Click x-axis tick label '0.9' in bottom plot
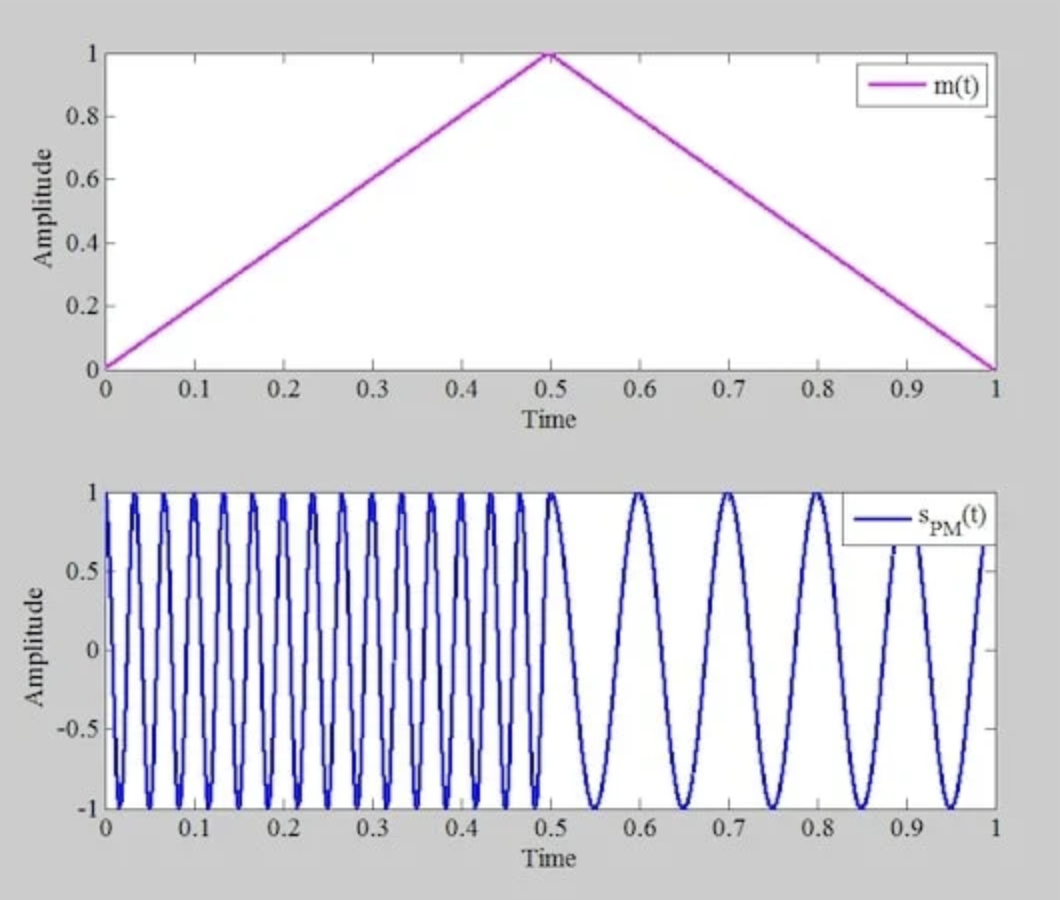The image size is (1060, 900). tap(907, 828)
